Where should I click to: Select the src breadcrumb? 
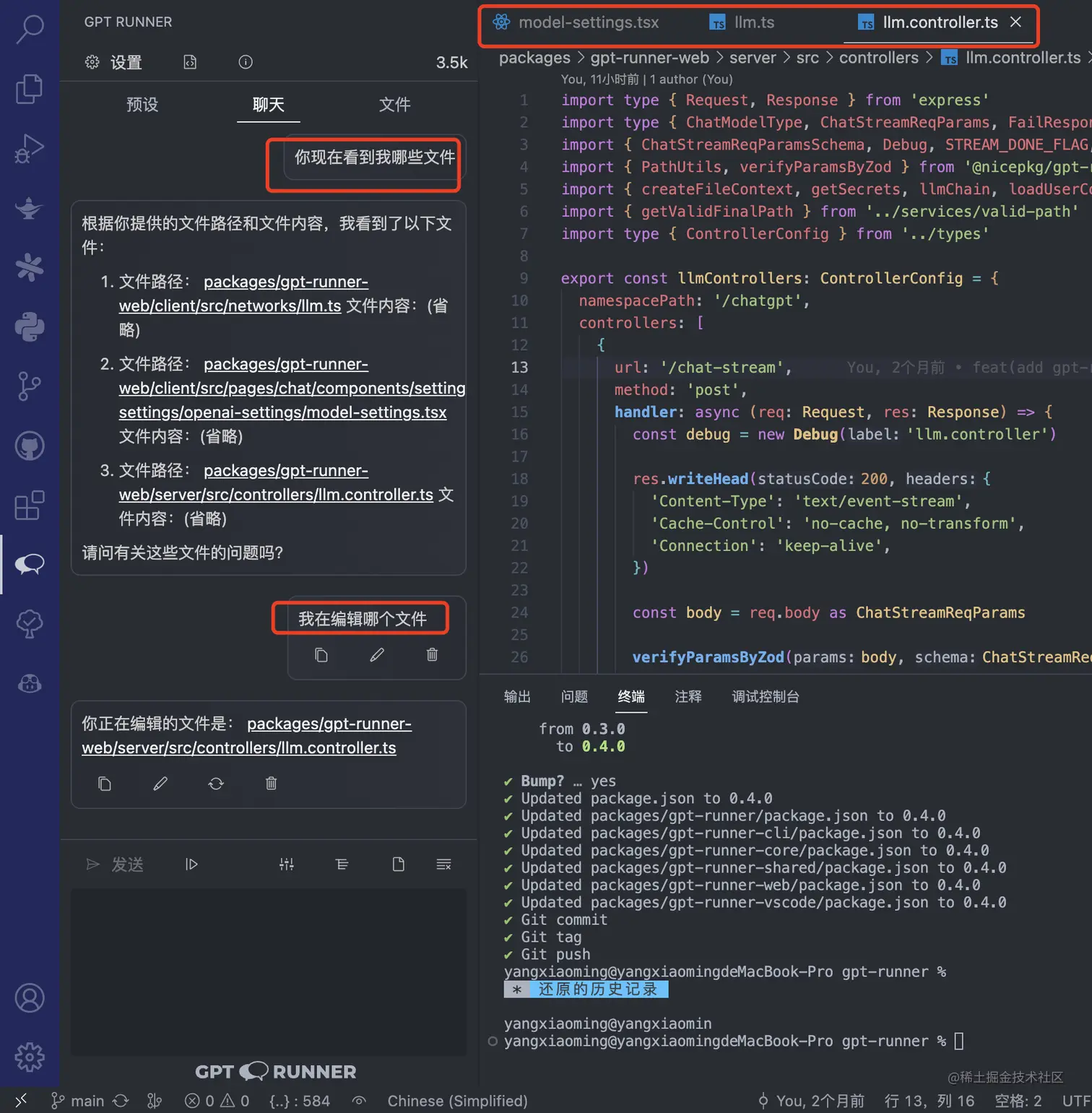[x=807, y=58]
